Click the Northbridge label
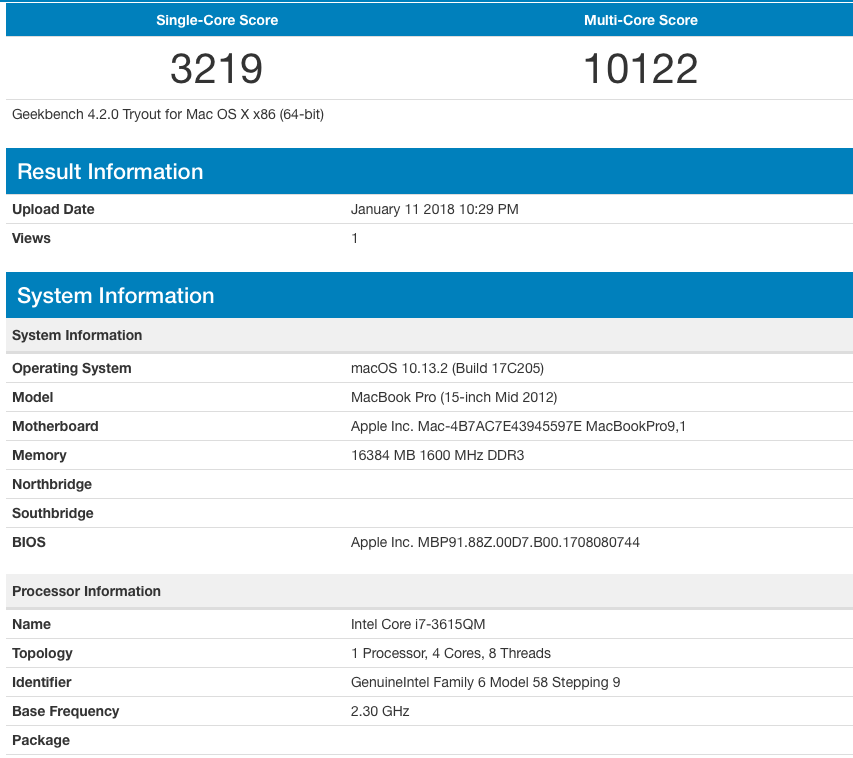Image resolution: width=853 pixels, height=758 pixels. click(52, 484)
